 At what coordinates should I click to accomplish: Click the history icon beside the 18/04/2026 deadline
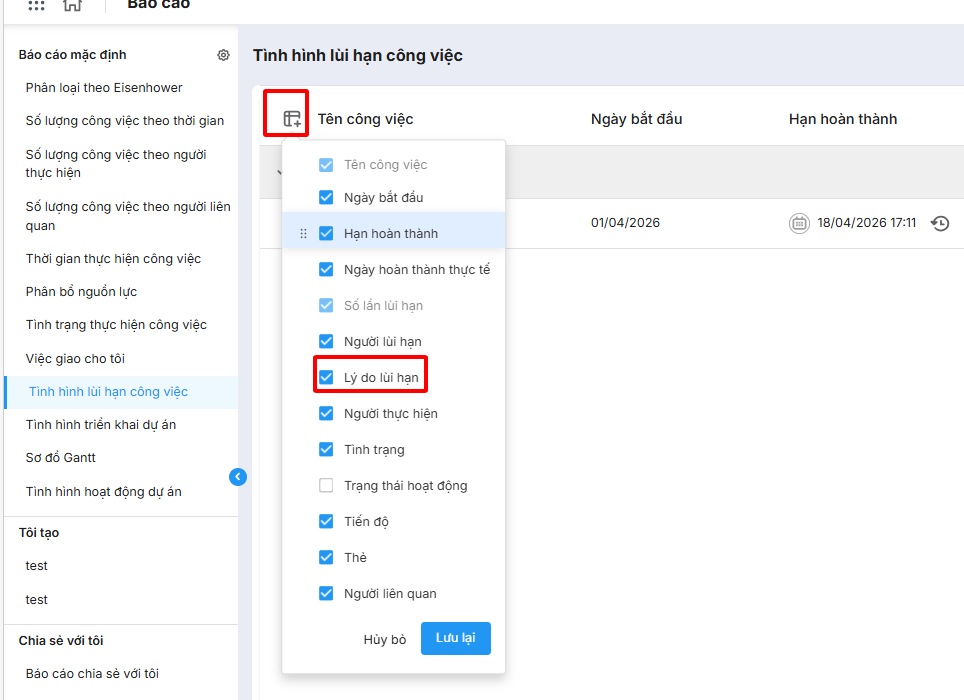[939, 223]
